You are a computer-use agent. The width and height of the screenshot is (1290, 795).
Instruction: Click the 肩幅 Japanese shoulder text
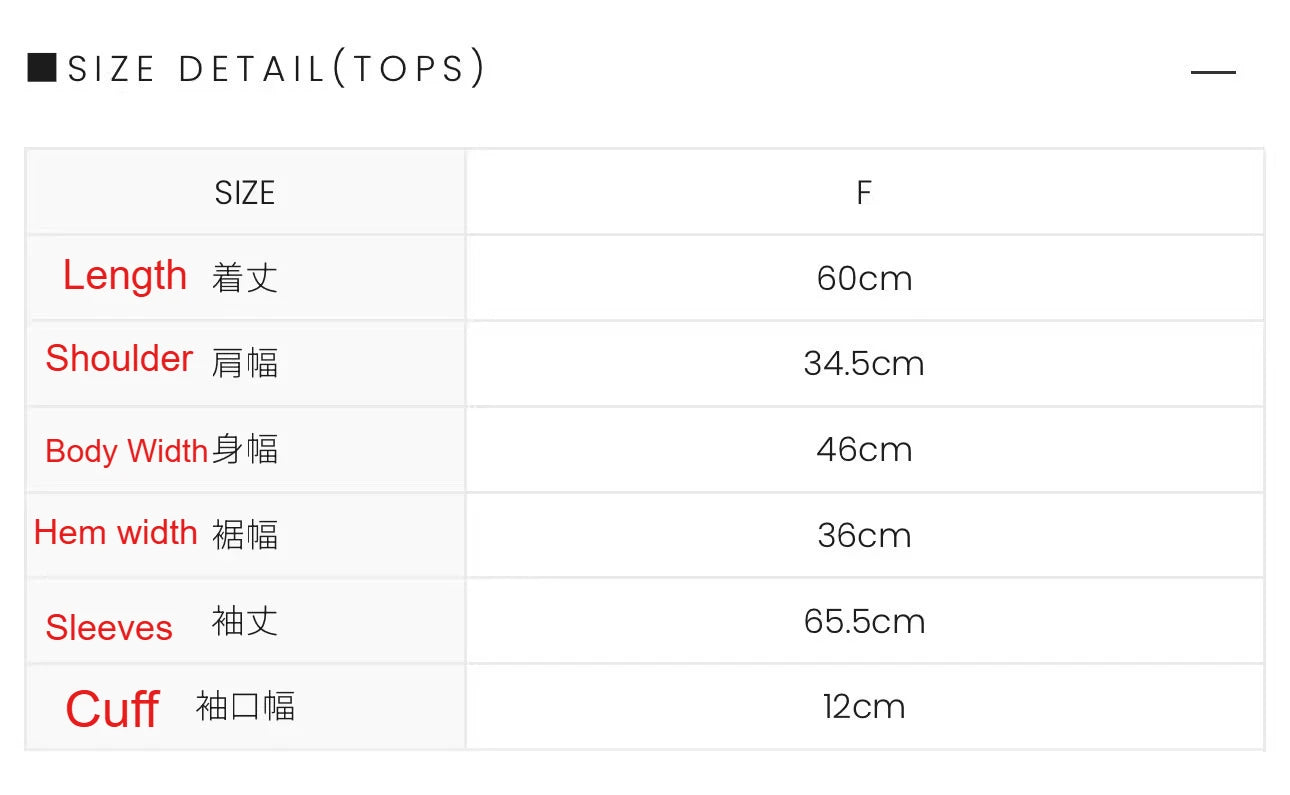click(x=245, y=363)
